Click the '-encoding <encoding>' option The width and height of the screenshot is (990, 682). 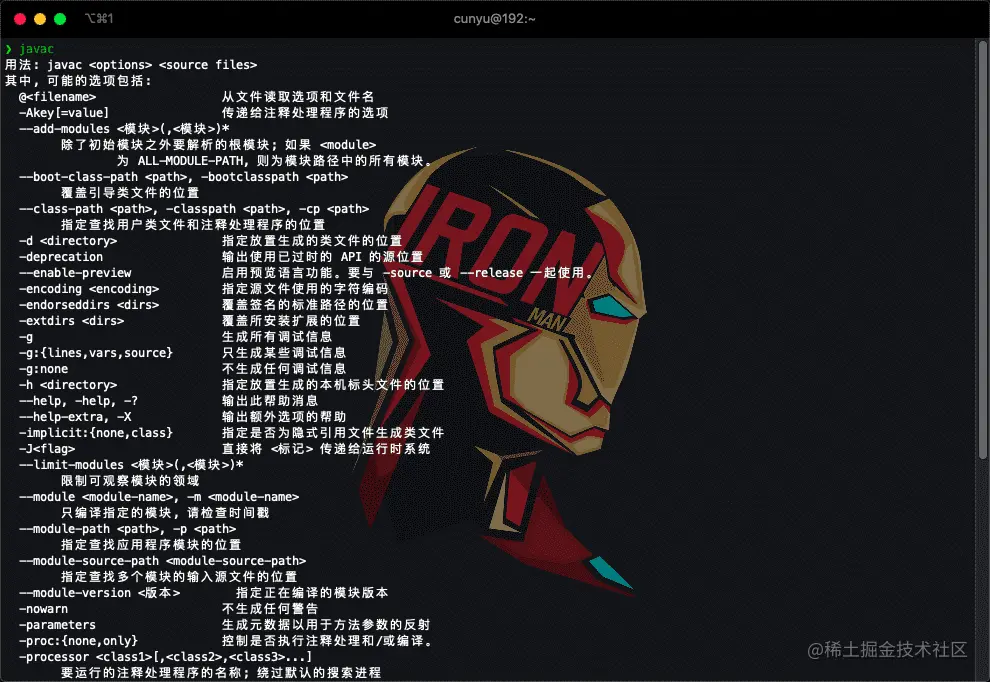(x=89, y=289)
